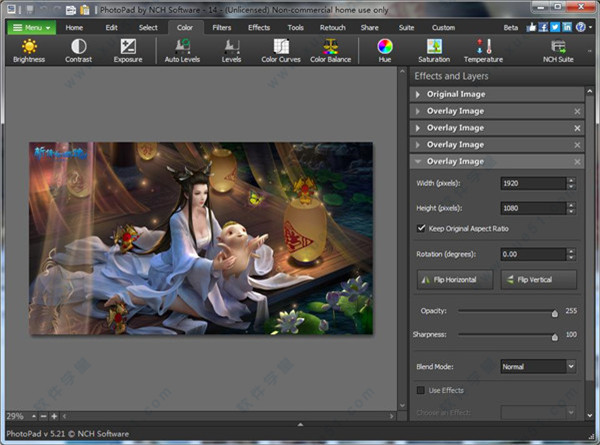Click the Sharpness slider handle

[555, 337]
